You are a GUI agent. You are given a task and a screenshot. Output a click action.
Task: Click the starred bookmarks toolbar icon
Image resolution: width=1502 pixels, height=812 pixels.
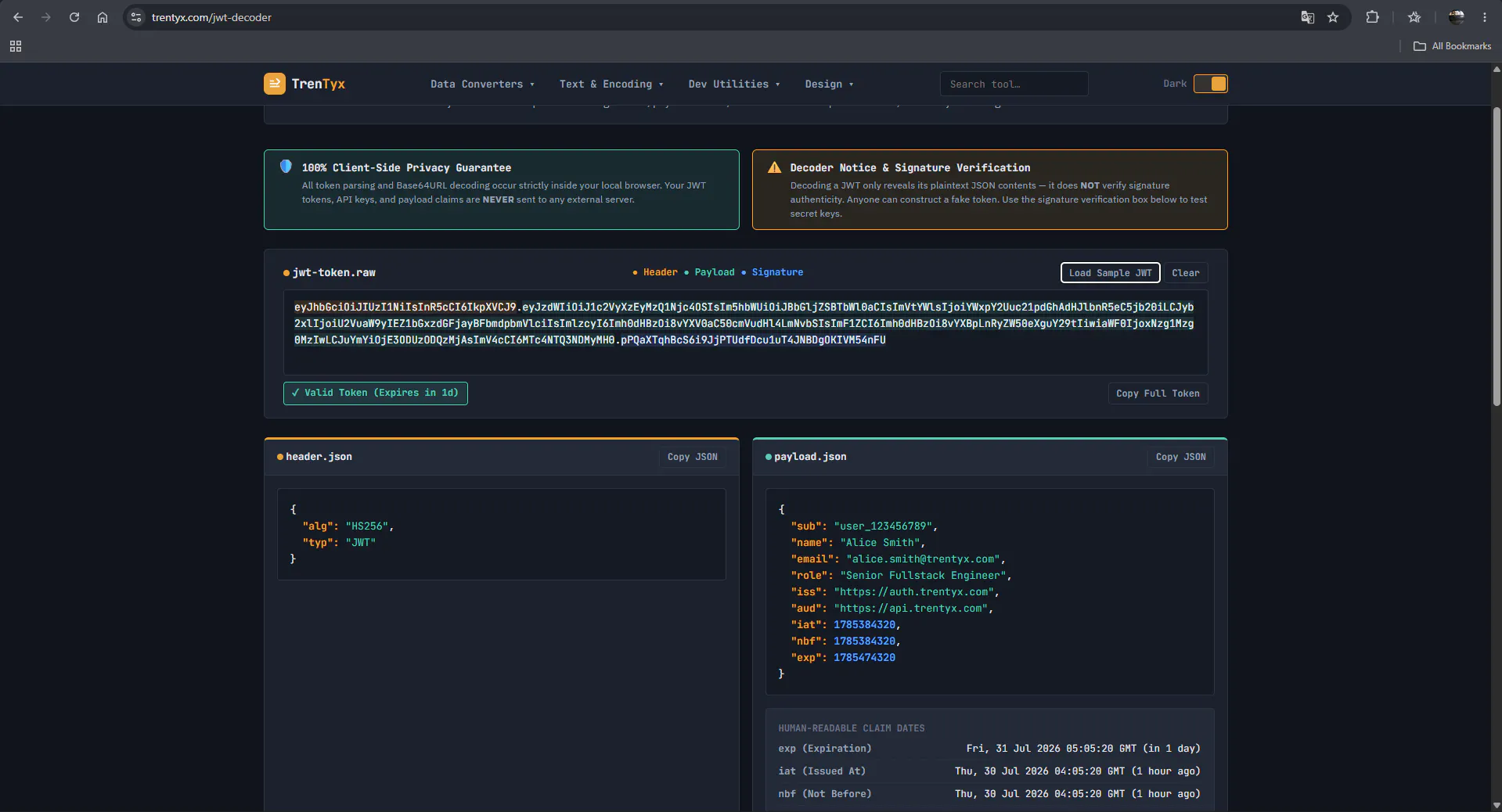pyautogui.click(x=1414, y=17)
